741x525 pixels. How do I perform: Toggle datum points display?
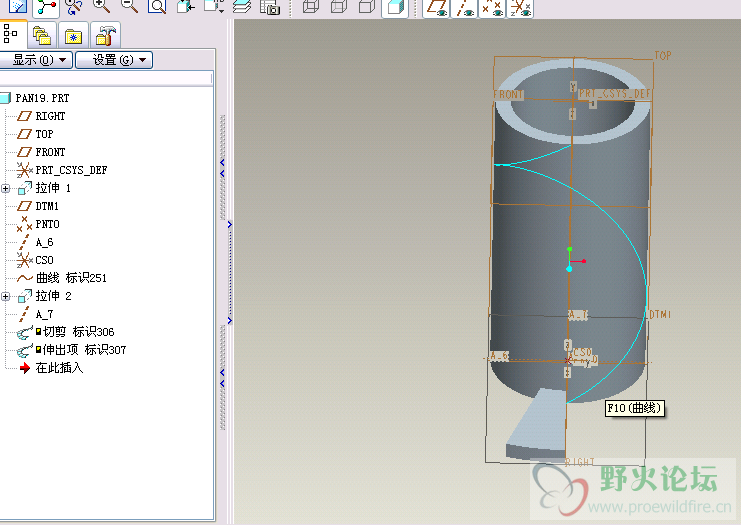click(492, 8)
